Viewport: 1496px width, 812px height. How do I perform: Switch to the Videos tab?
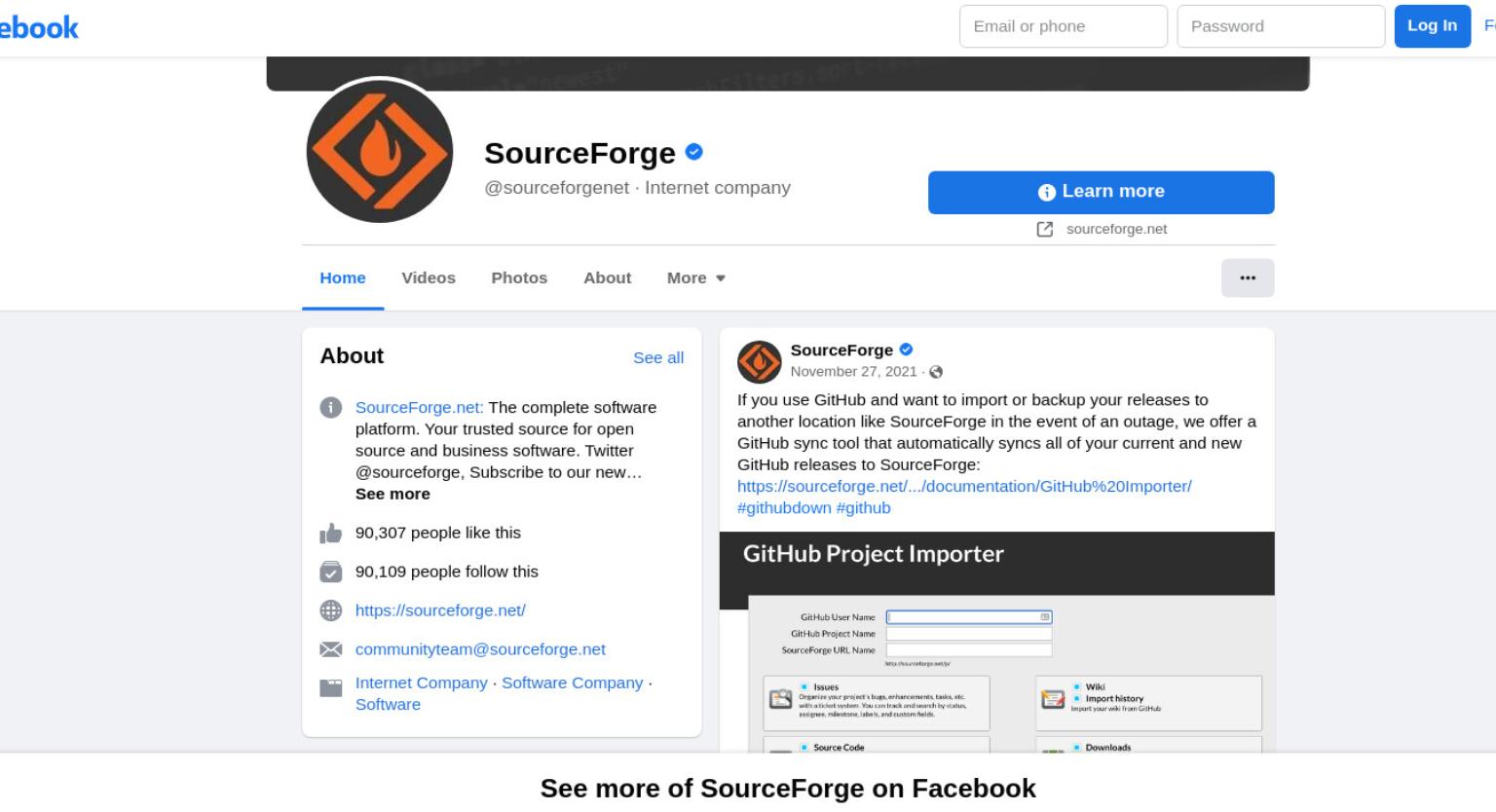(429, 277)
